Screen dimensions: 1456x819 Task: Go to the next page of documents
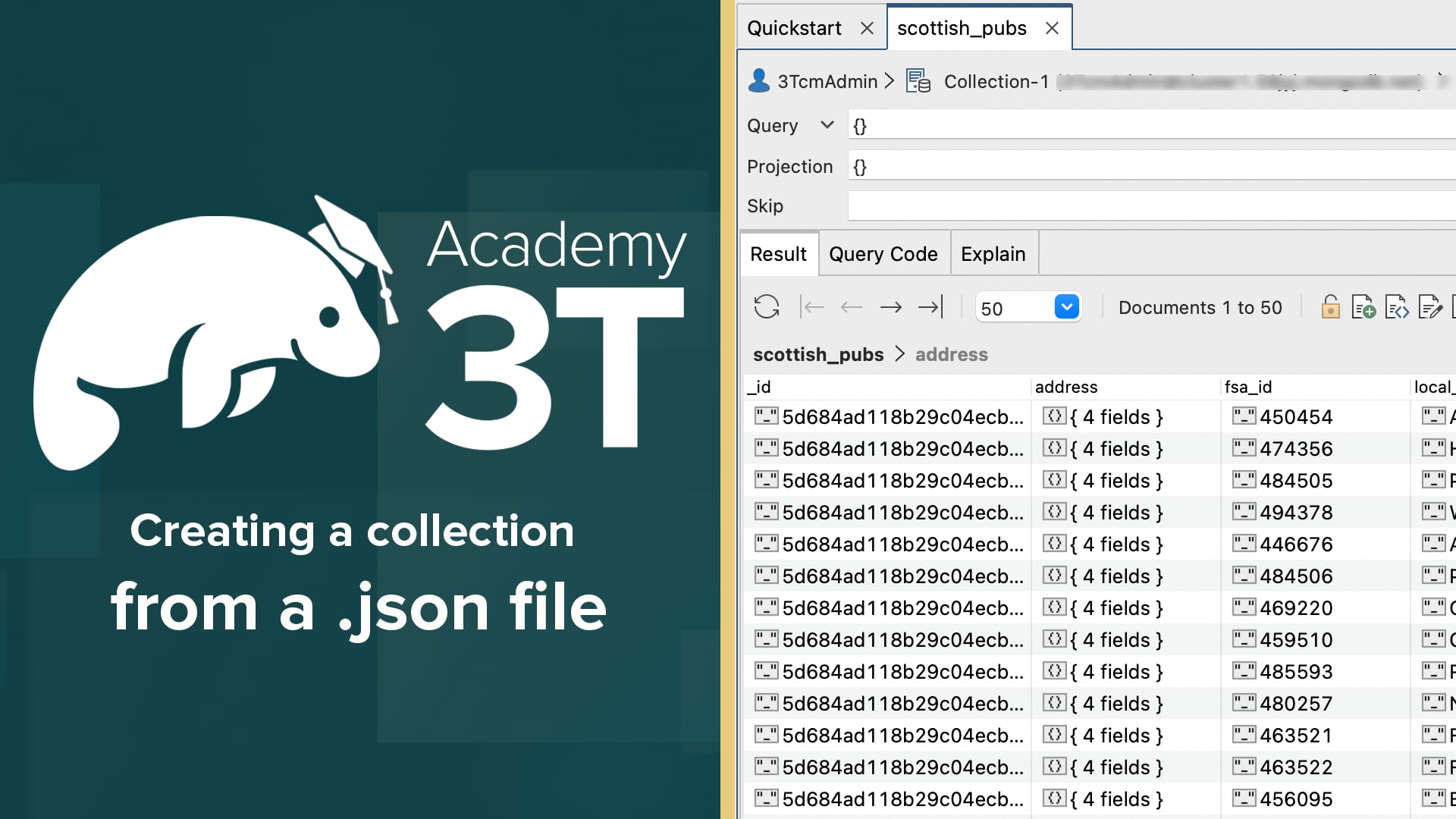[891, 307]
